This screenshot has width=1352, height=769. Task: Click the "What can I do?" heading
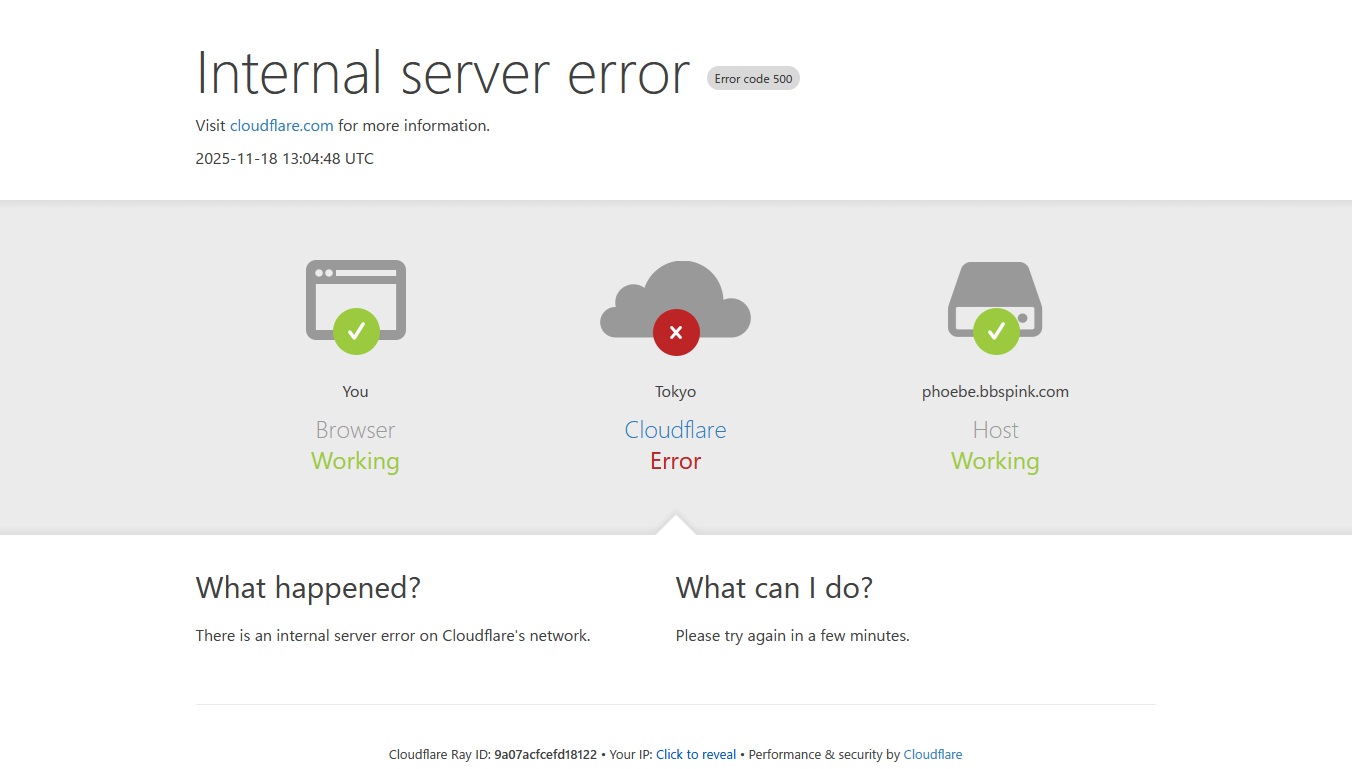click(x=774, y=588)
